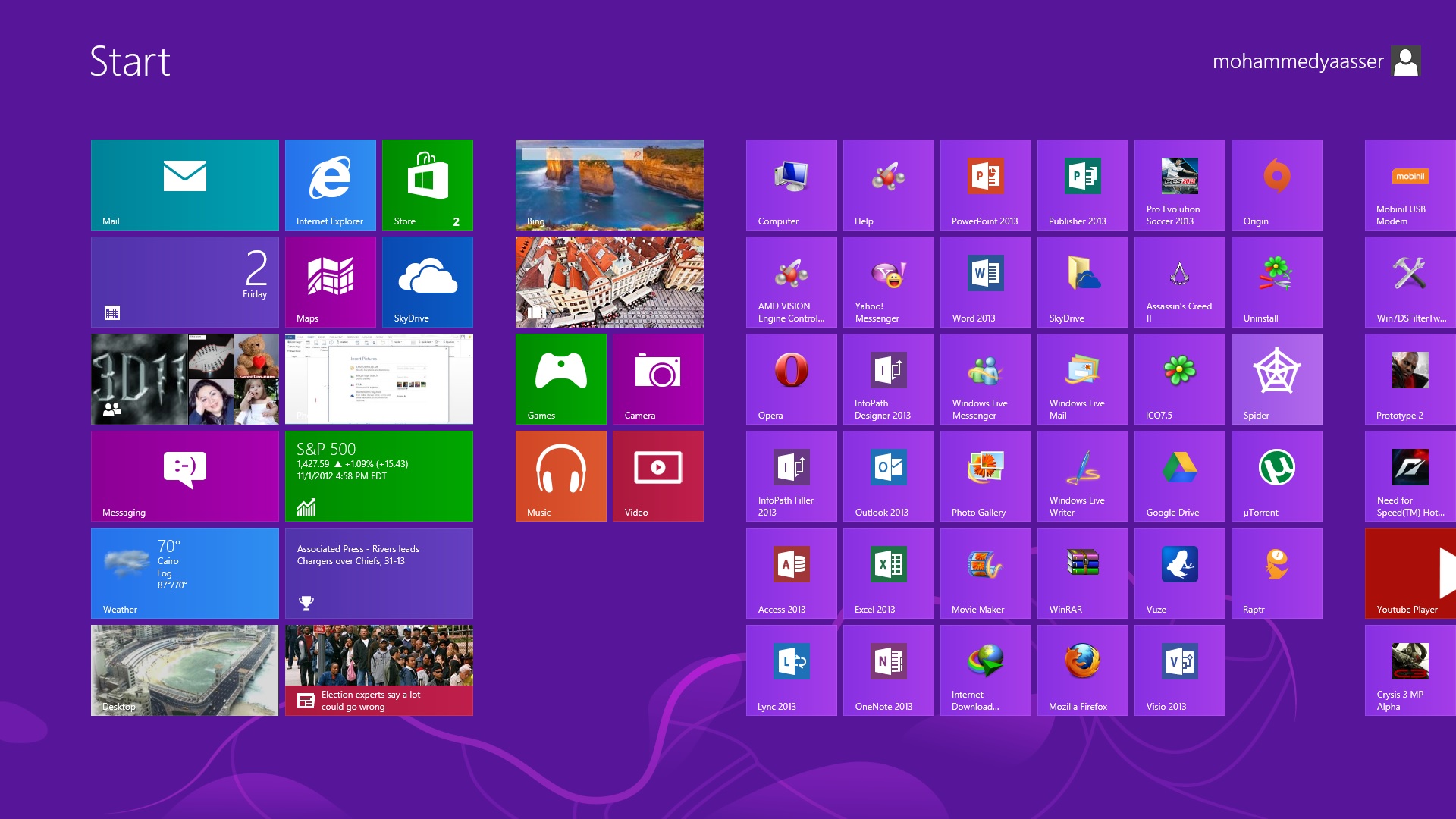
Task: Read 'Election experts say a lot could go wrong' news
Action: tap(379, 670)
